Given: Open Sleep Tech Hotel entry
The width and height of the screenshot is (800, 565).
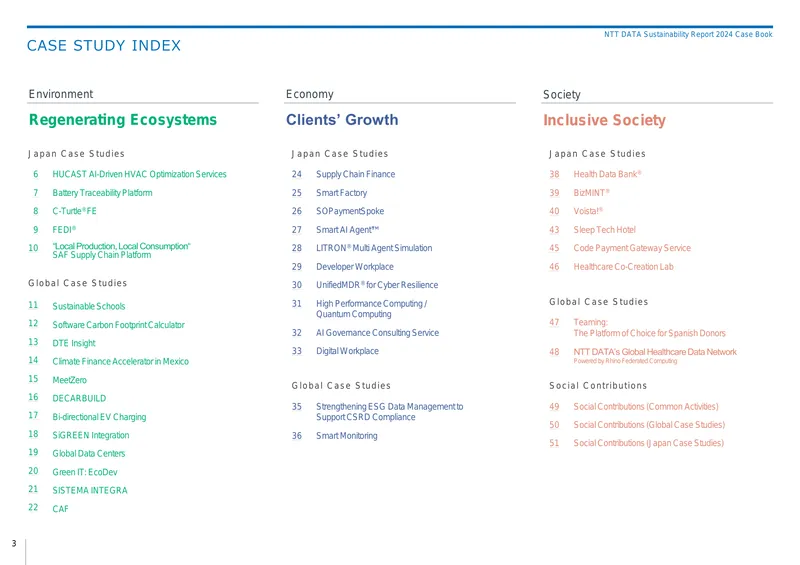Looking at the screenshot, I should coord(605,230).
